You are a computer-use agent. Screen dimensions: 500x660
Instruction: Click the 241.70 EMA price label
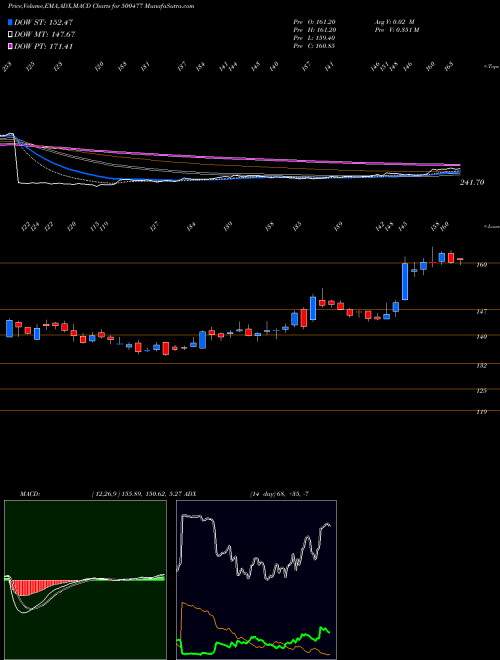tap(472, 182)
